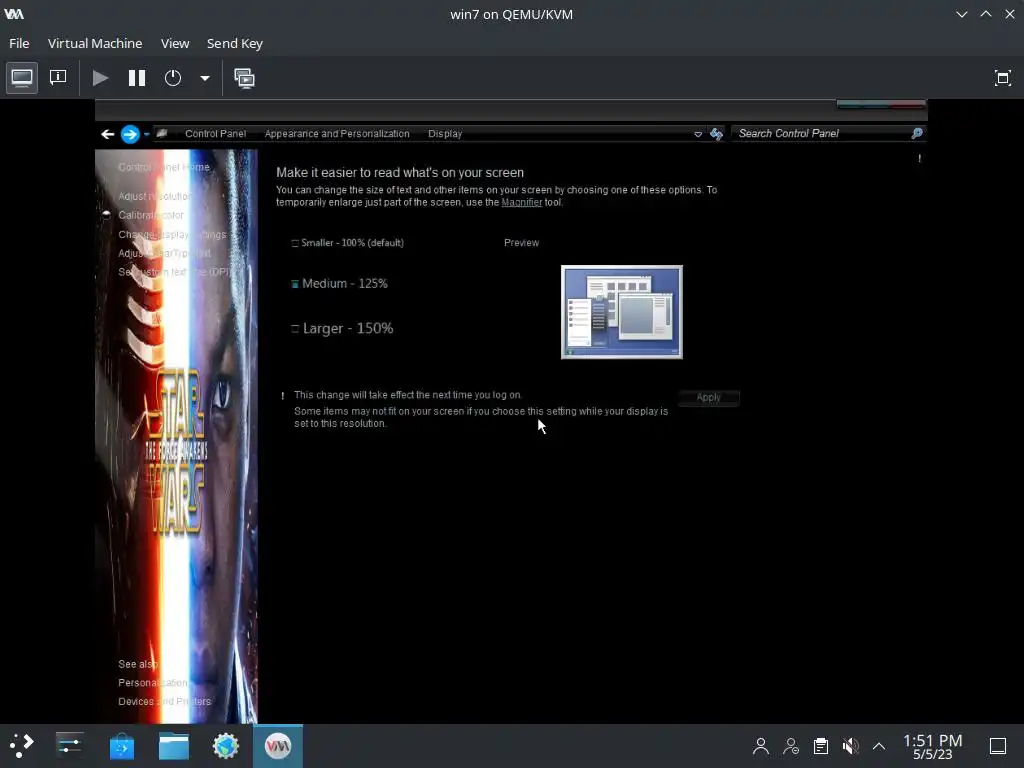Click the Show Desktop button

(x=998, y=746)
